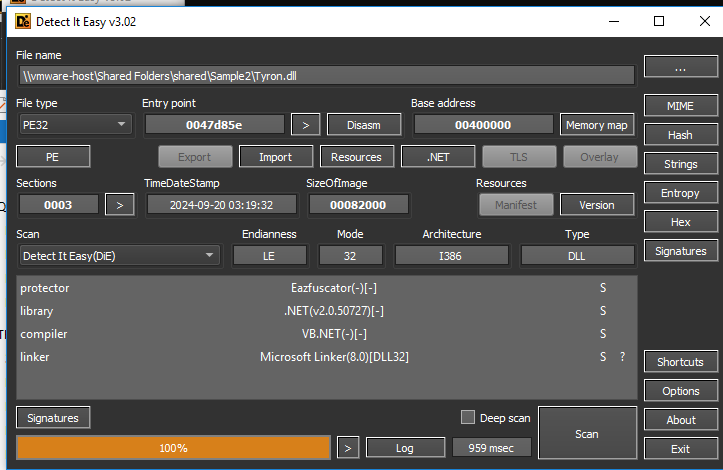This screenshot has width=723, height=470.
Task: Select the compiler VB.NET result row
Action: tap(326, 334)
